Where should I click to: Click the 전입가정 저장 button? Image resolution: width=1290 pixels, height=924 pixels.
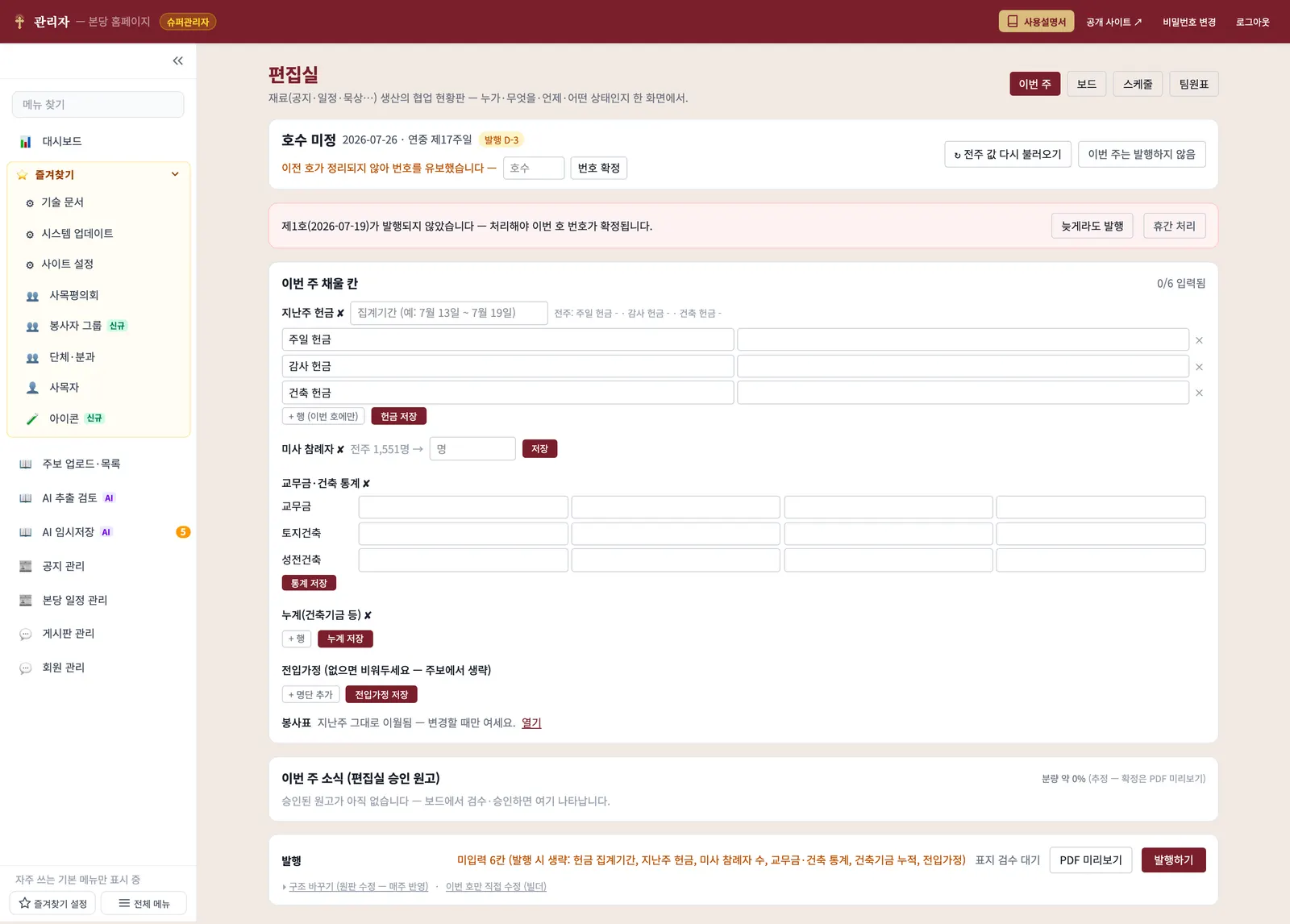[381, 694]
